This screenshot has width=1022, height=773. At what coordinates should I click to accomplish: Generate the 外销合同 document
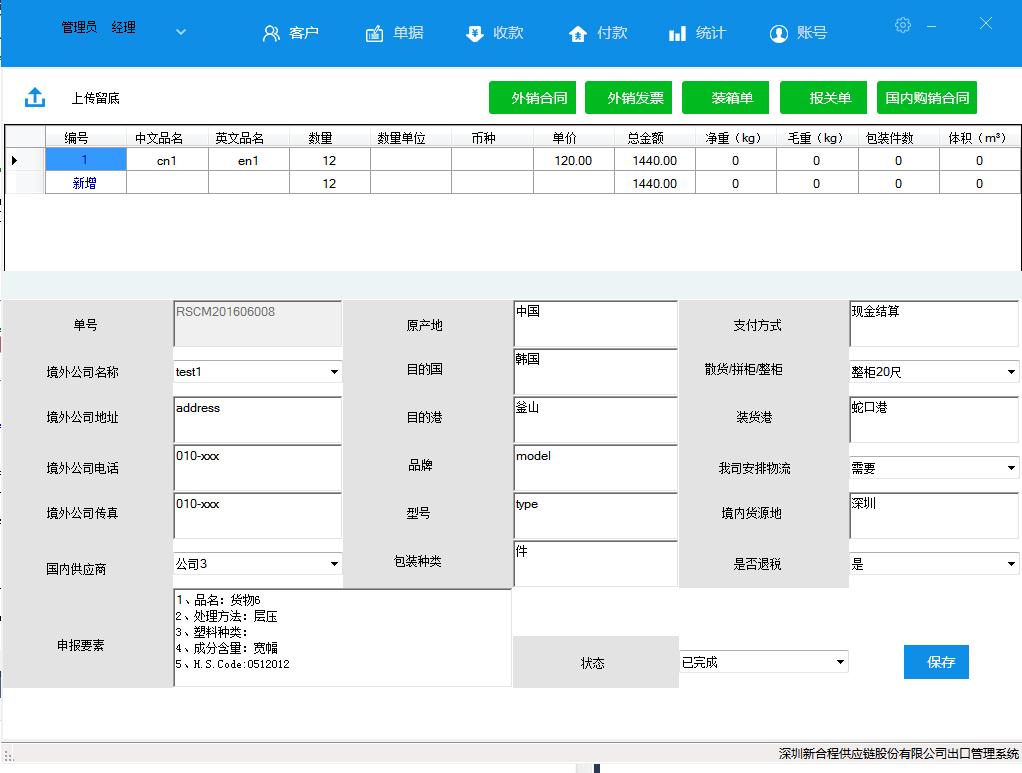tap(534, 98)
